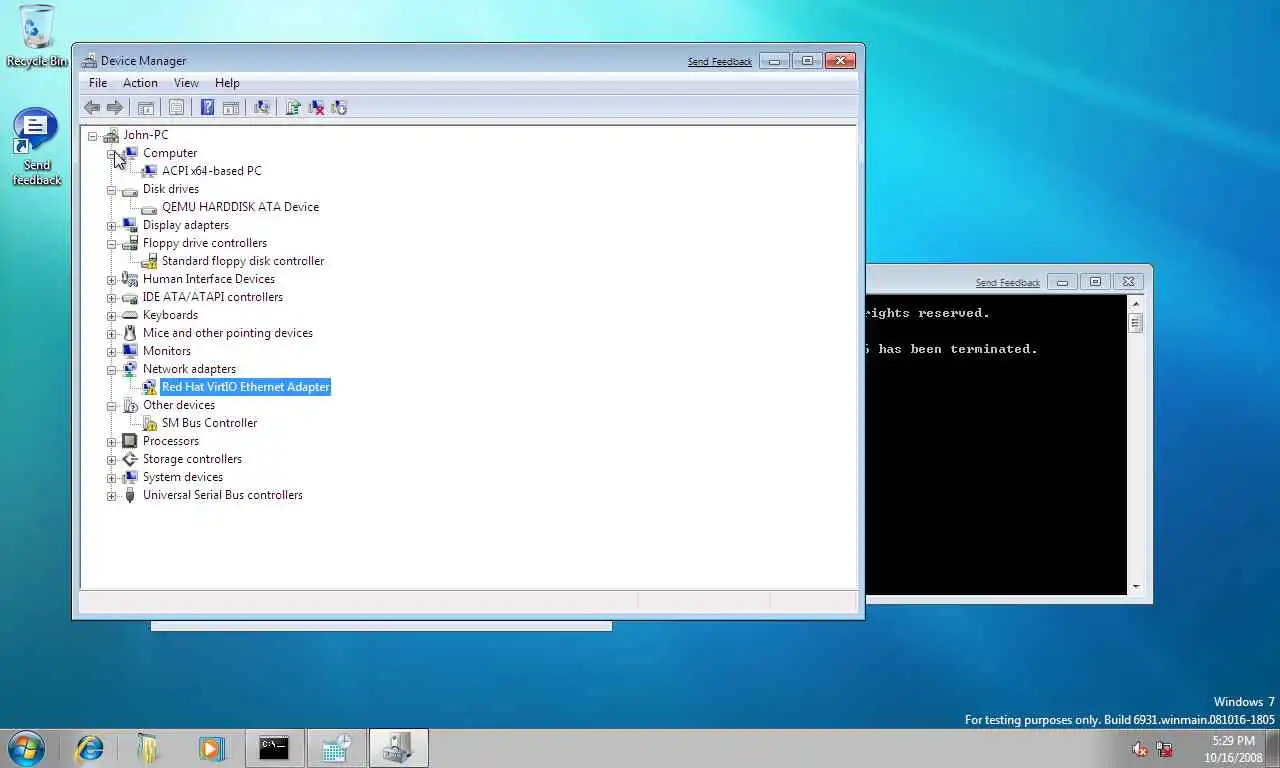Screen dimensions: 1280x768
Task: Click the Send feedback desktop shortcut
Action: tap(37, 147)
